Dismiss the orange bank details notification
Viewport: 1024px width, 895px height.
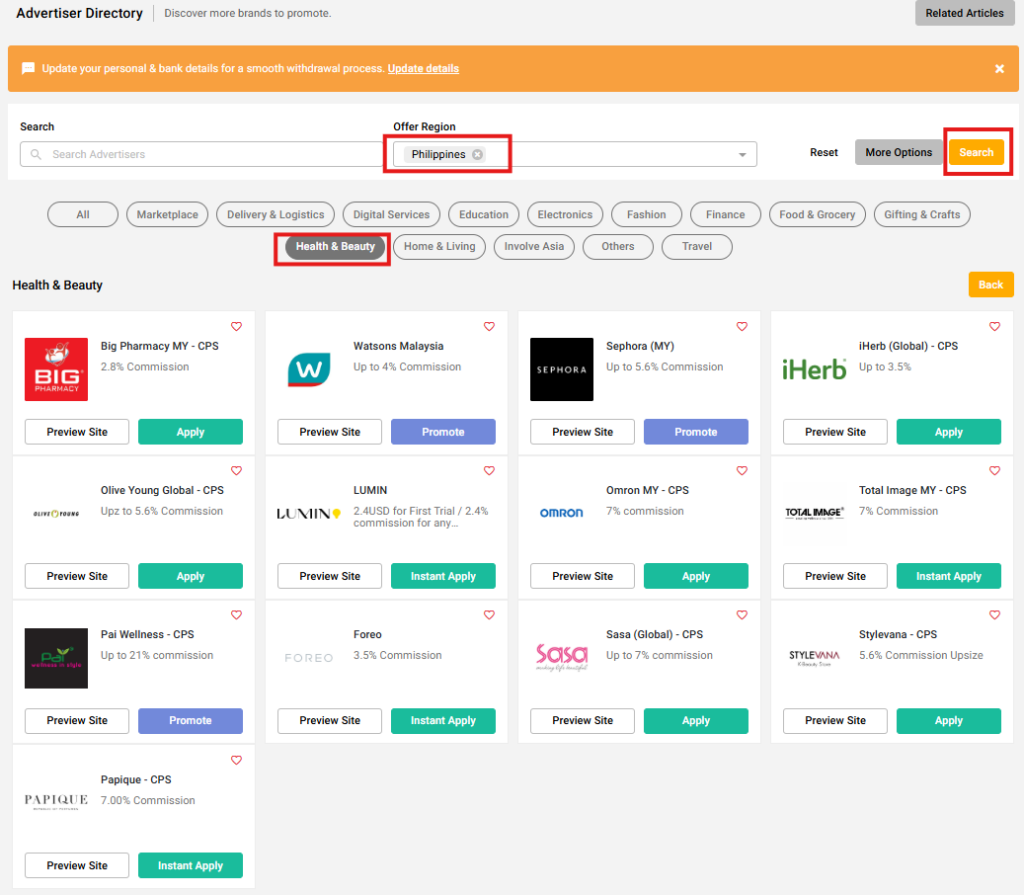(999, 69)
